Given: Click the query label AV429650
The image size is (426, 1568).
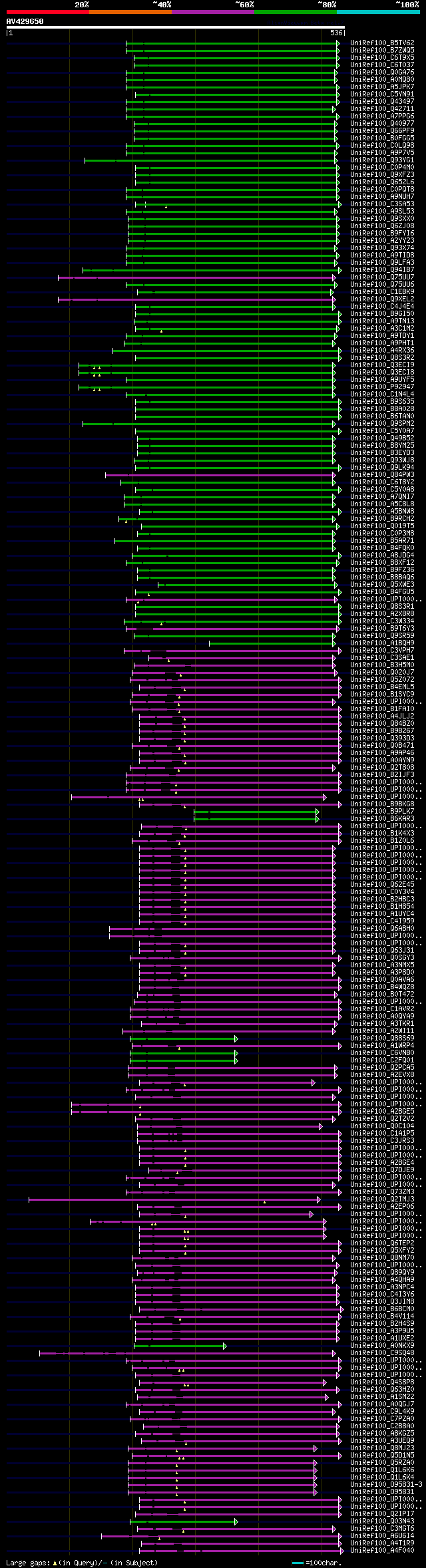Looking at the screenshot, I should (25, 21).
